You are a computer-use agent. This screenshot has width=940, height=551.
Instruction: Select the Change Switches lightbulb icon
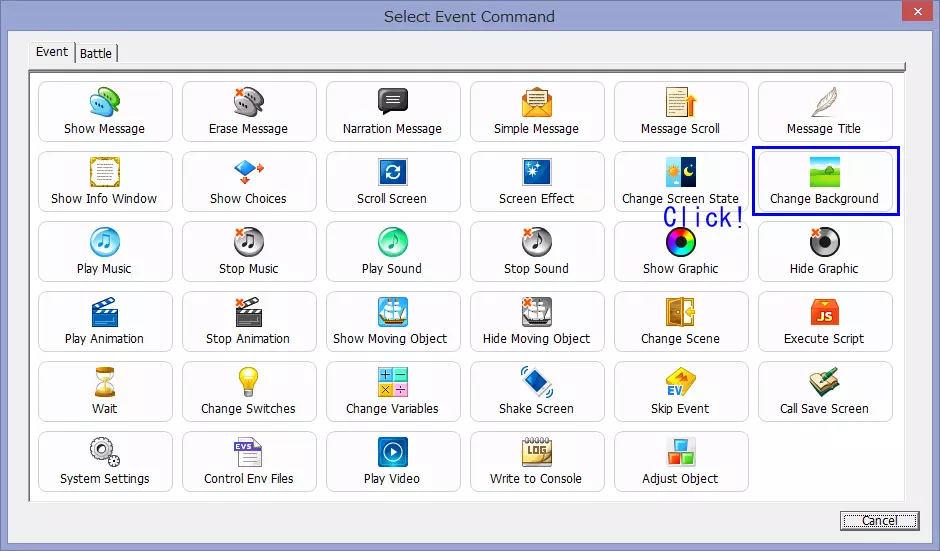coord(248,383)
